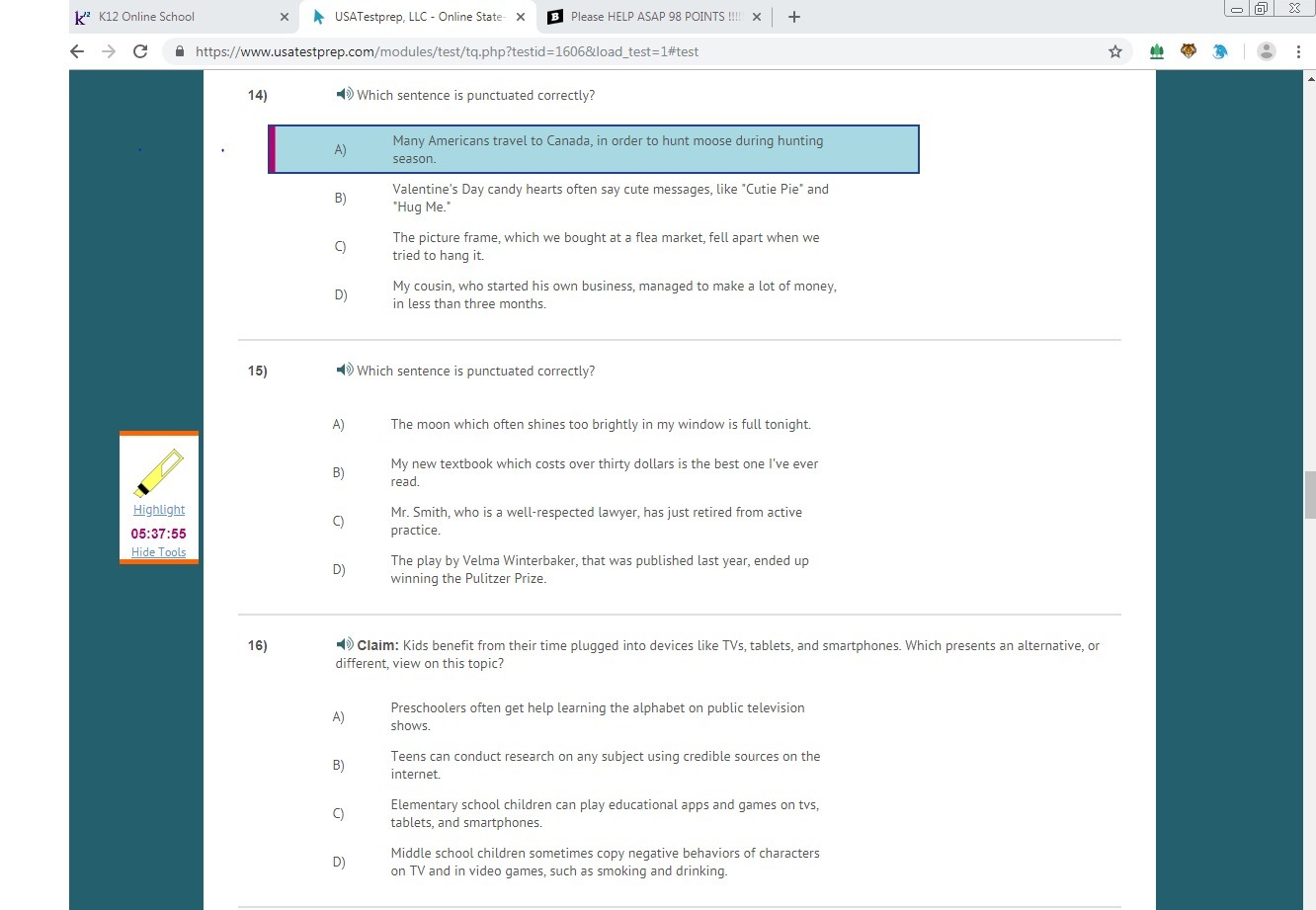Switch to the K12 Online School tab
Viewport: 1316px width, 910px height.
point(183,17)
